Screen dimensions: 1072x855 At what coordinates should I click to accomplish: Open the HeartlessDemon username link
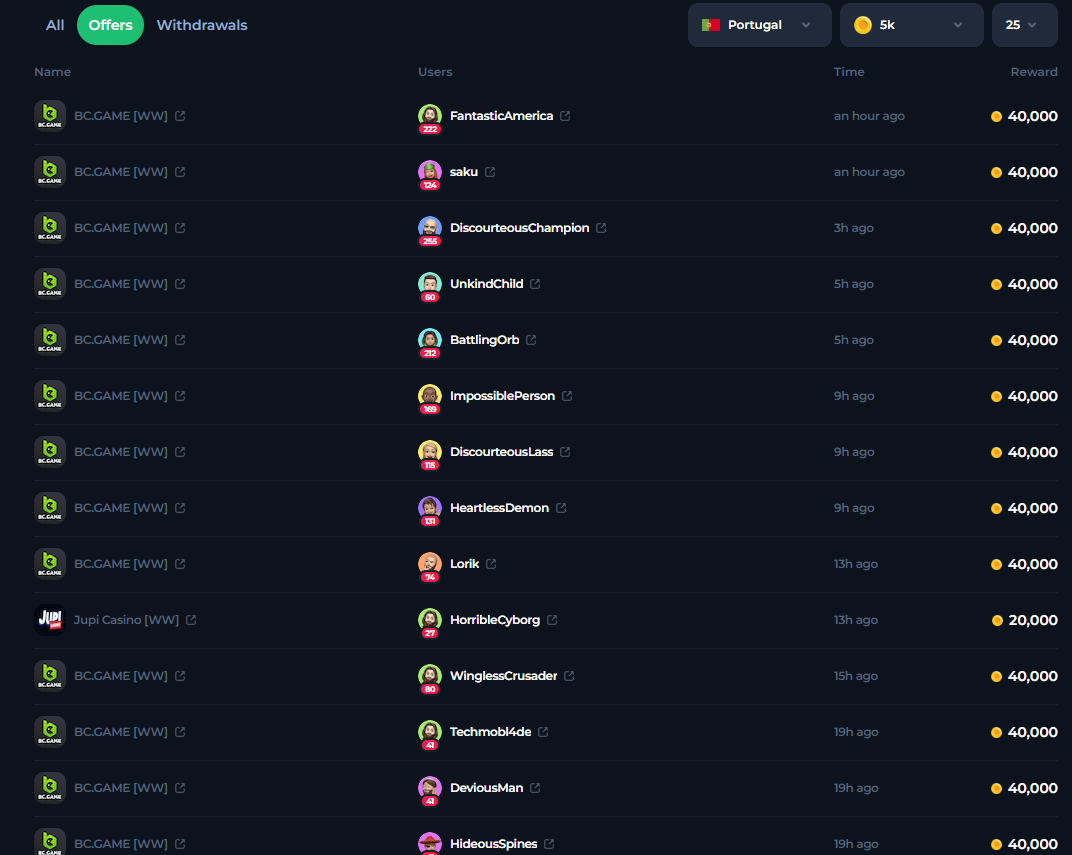[499, 508]
